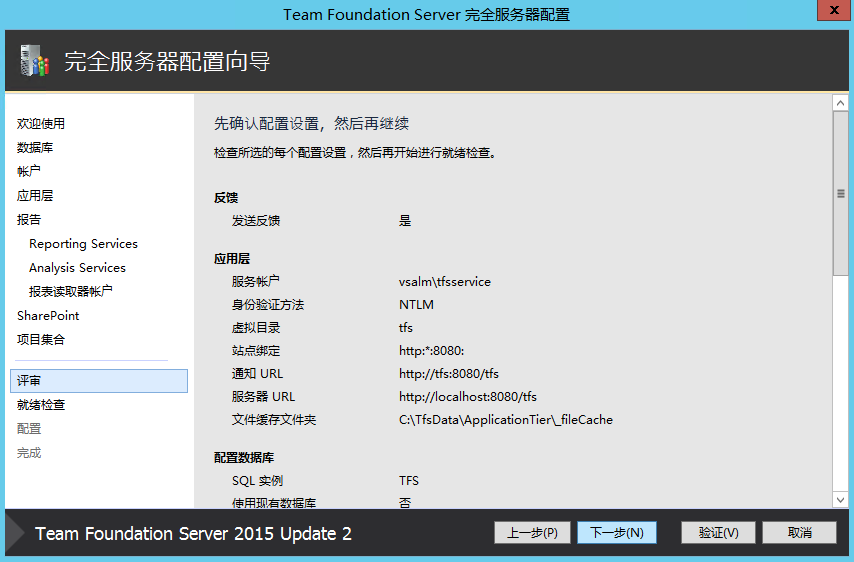Click the disabled 配置 step
The image size is (854, 562).
tap(29, 429)
